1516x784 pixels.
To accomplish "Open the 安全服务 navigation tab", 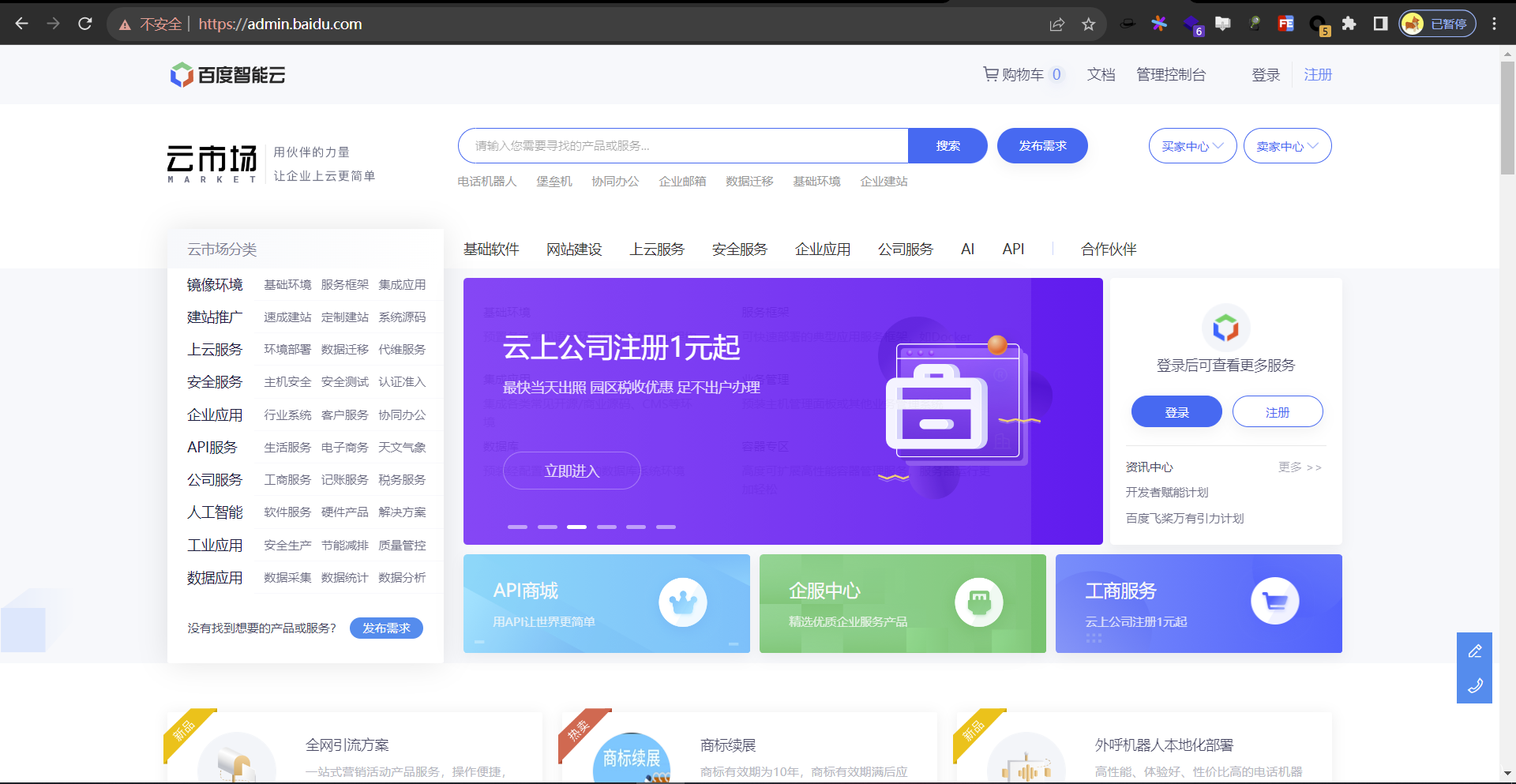I will pos(739,249).
